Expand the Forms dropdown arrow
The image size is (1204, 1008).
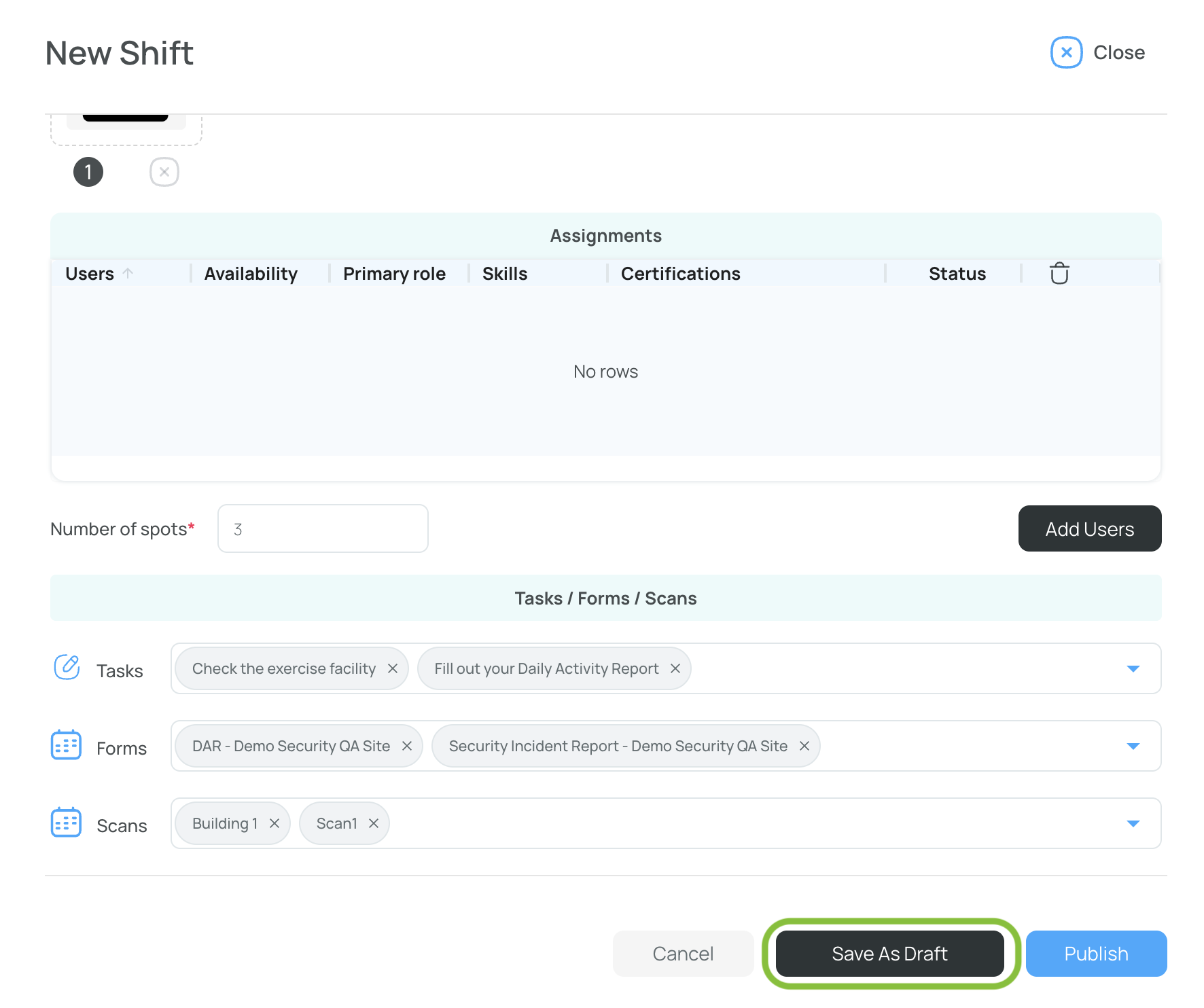1133,746
